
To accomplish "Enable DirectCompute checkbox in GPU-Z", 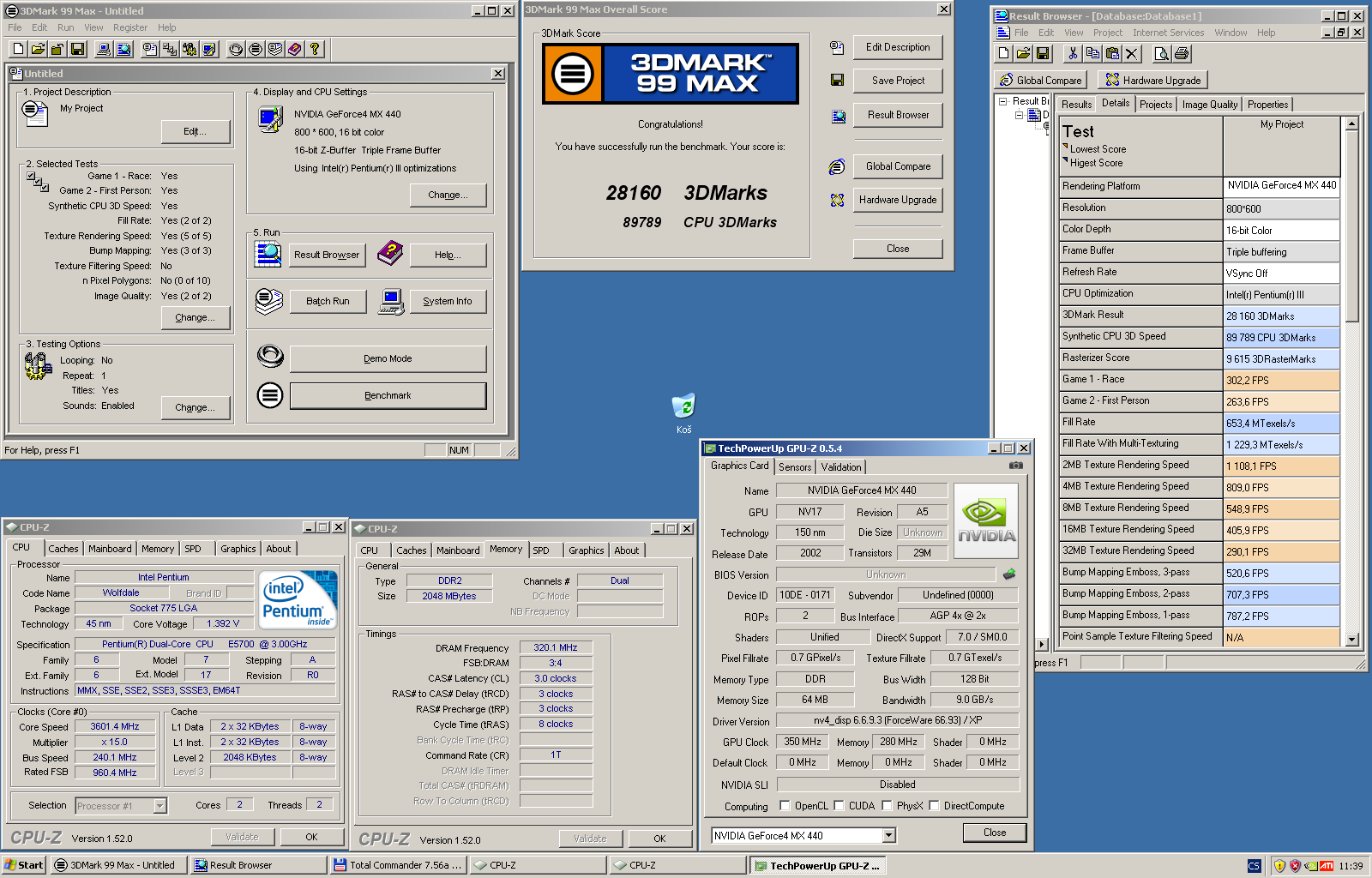I will [934, 806].
